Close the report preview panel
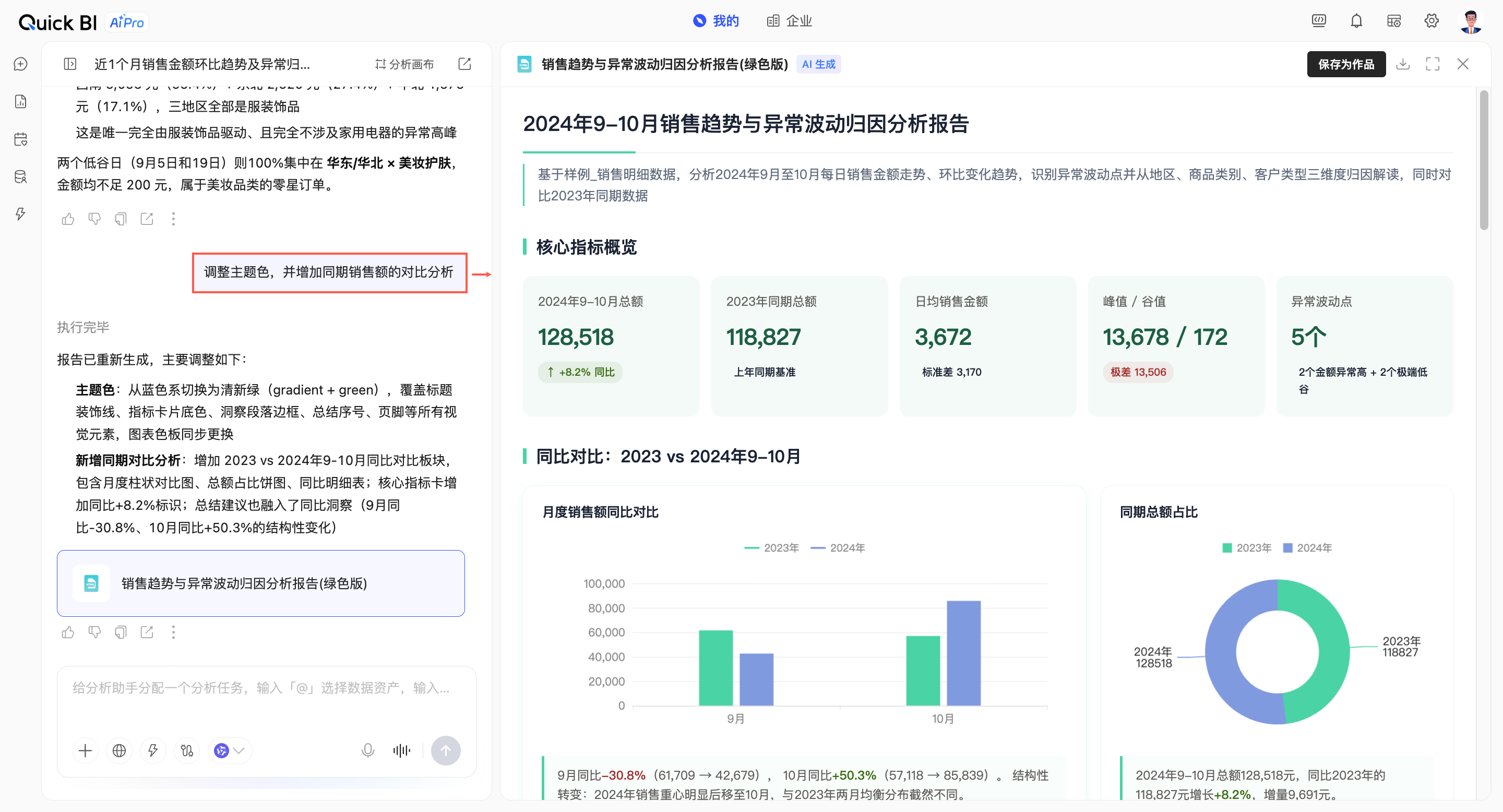 tap(1463, 64)
